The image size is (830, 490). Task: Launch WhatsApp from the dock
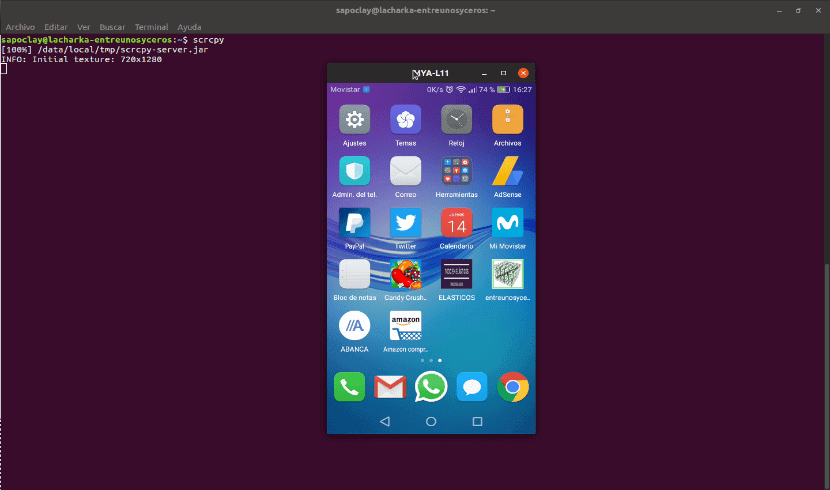(431, 386)
